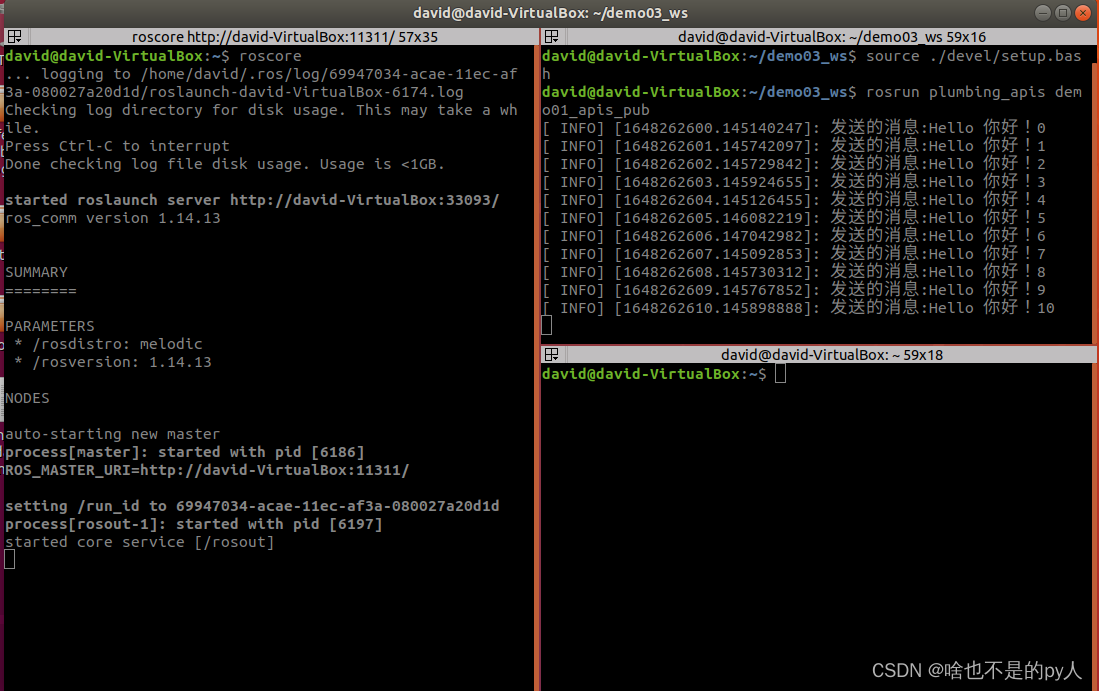1099x691 pixels.
Task: Click the 'Done checking log file disk usage' line
Action: [x=225, y=165]
